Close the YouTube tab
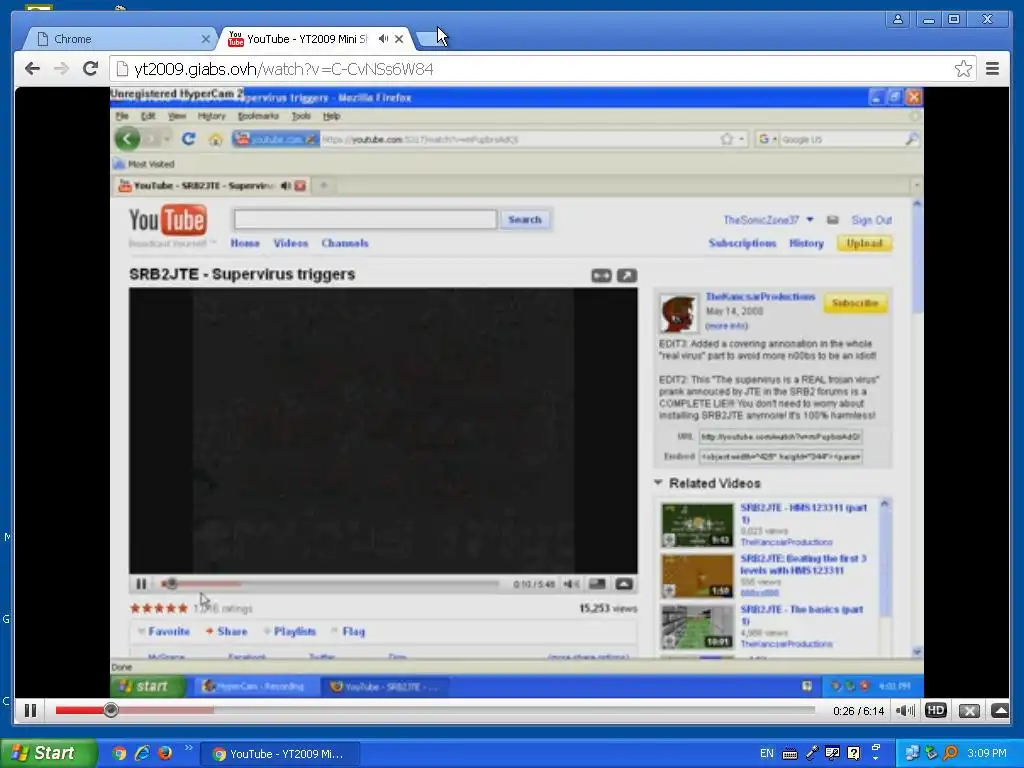Image resolution: width=1024 pixels, height=768 pixels. (x=399, y=39)
